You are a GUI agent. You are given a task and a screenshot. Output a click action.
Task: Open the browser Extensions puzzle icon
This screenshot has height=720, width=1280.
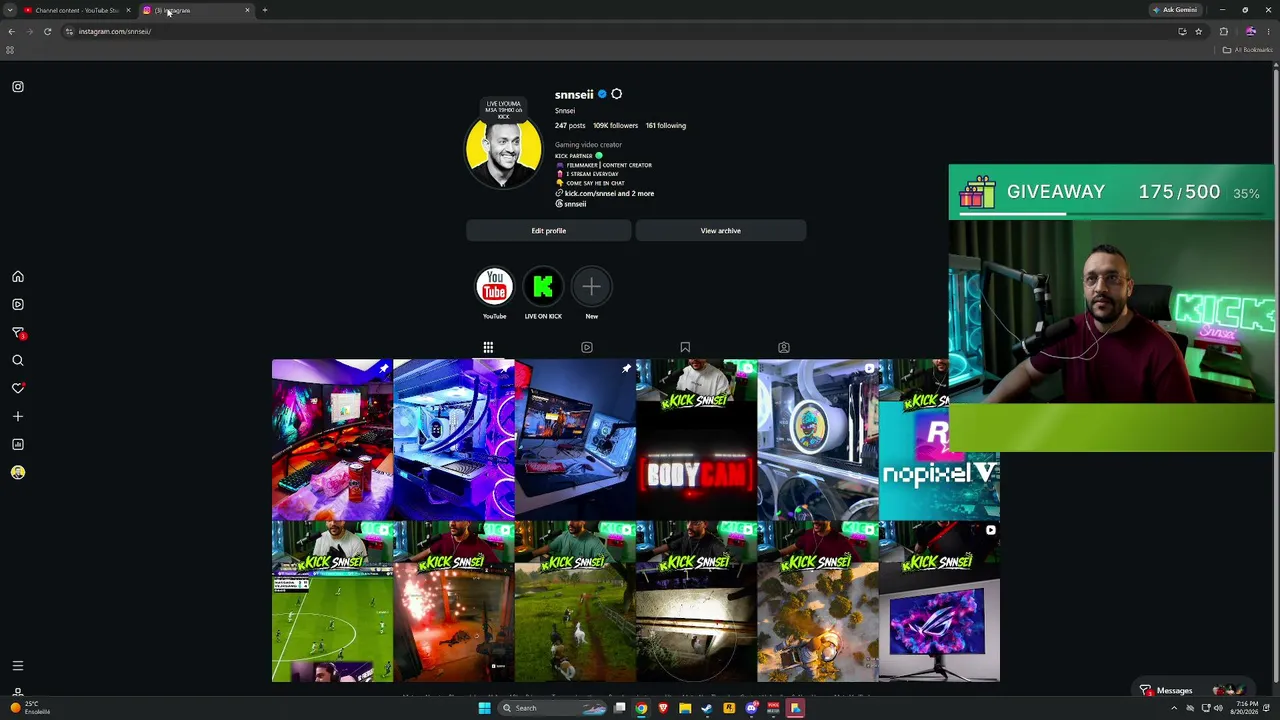tap(1223, 32)
